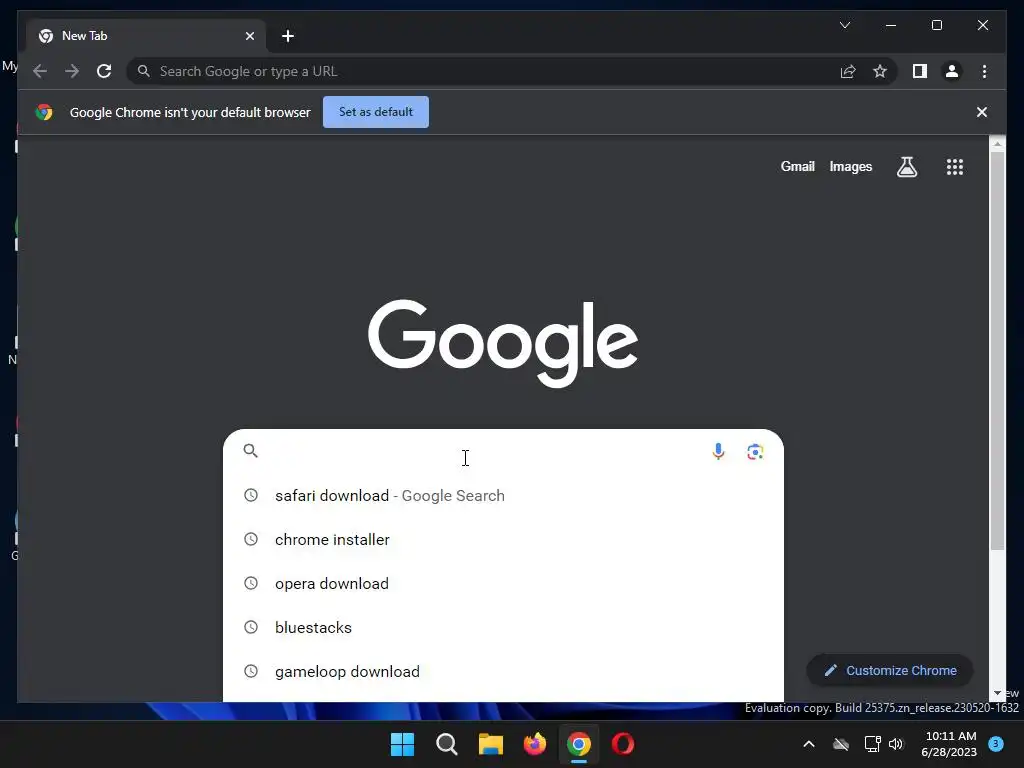This screenshot has height=768, width=1024.
Task: Click the page's vertical scrollbar thumb
Action: click(997, 351)
